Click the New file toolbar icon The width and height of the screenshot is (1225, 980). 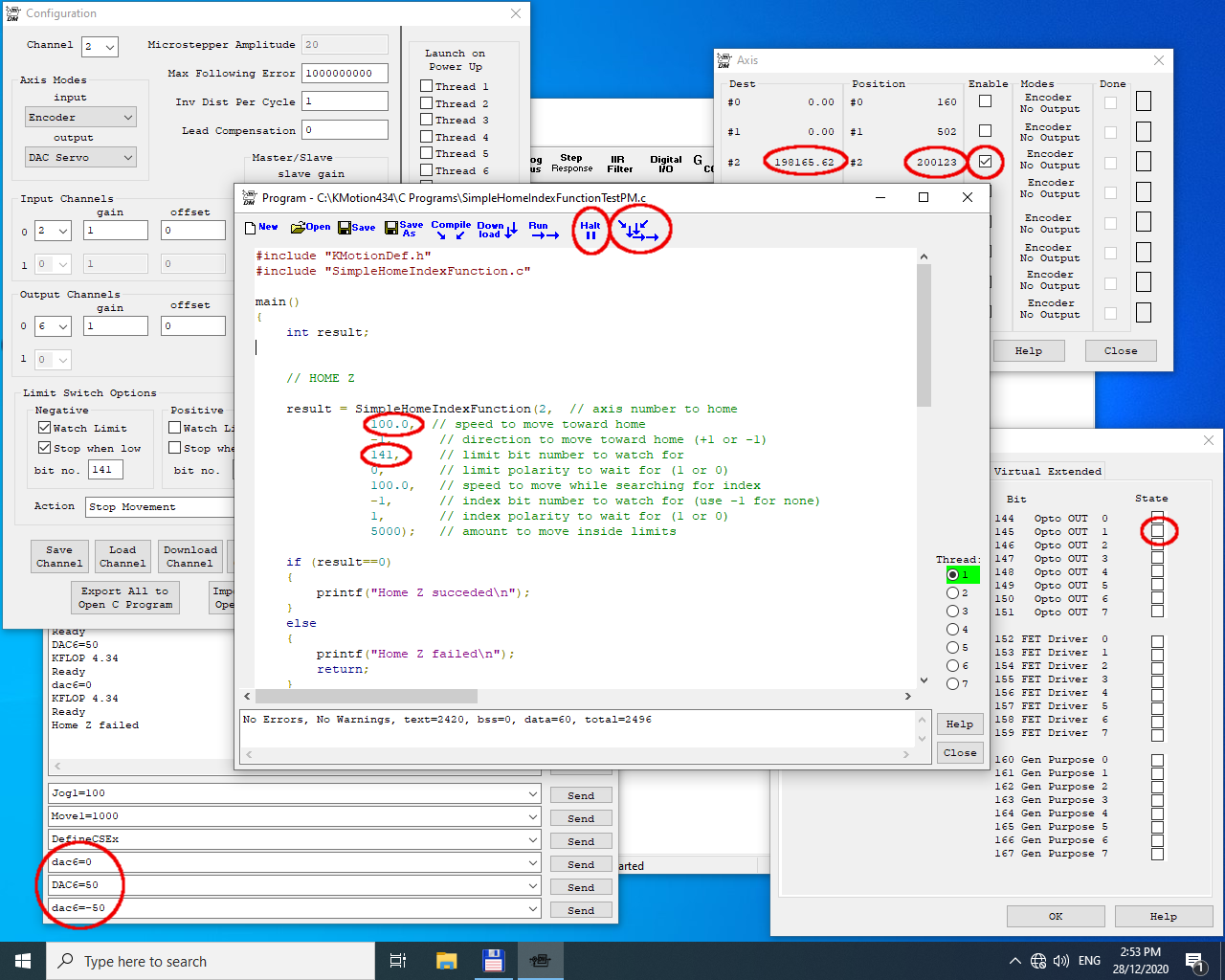tap(261, 228)
